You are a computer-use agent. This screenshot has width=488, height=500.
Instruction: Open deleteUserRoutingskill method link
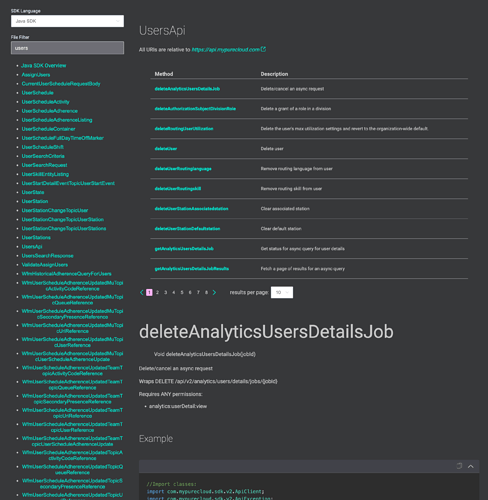pyautogui.click(x=178, y=189)
